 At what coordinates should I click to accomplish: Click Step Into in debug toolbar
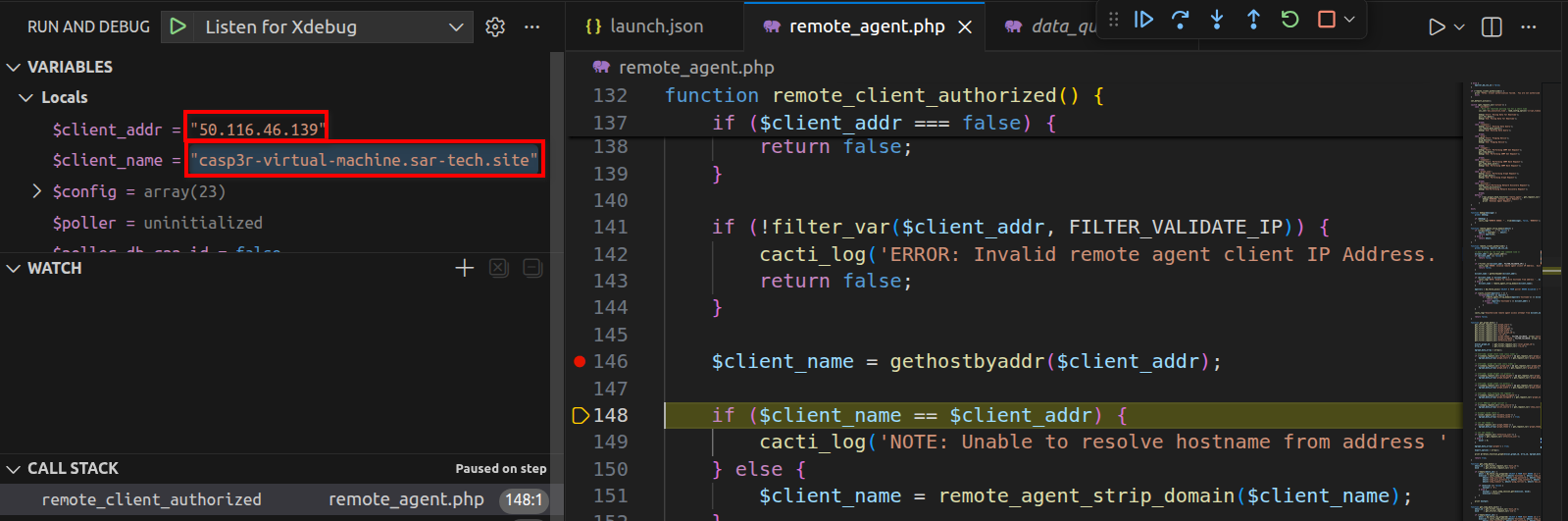[x=1217, y=20]
